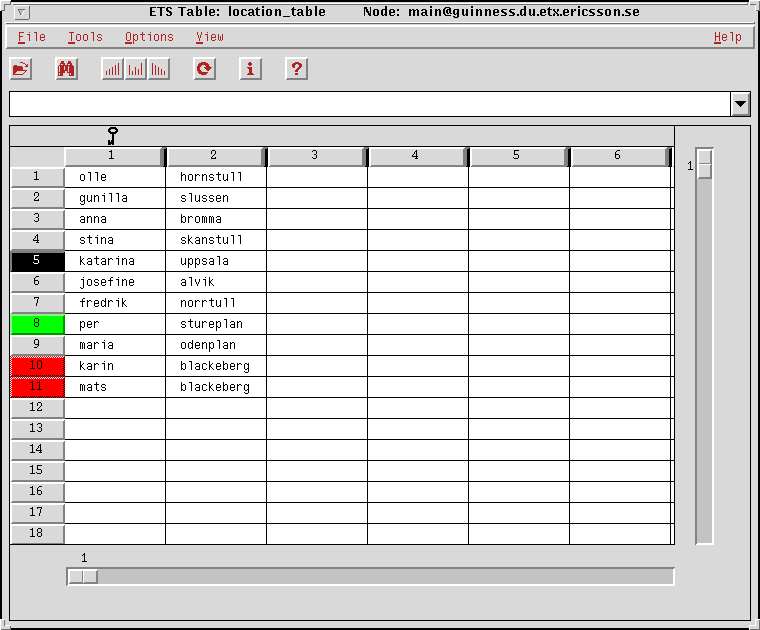Open the View menu
The width and height of the screenshot is (760, 630).
click(x=210, y=37)
